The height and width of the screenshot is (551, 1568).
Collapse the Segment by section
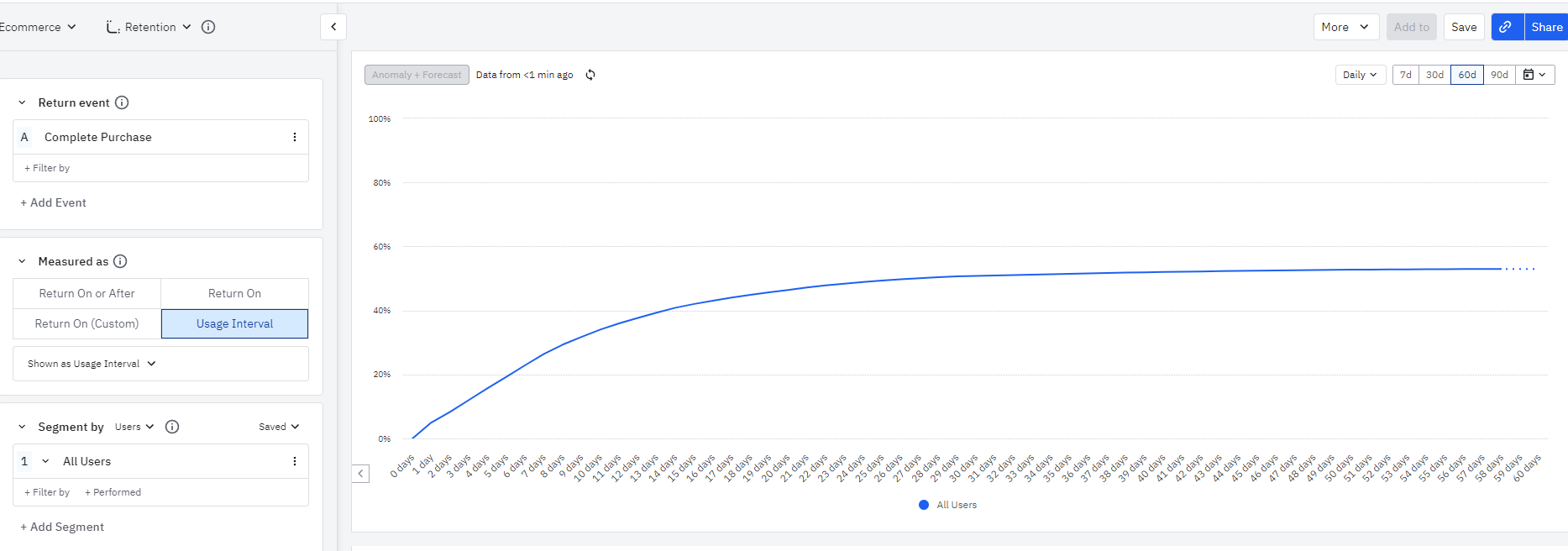[x=22, y=427]
